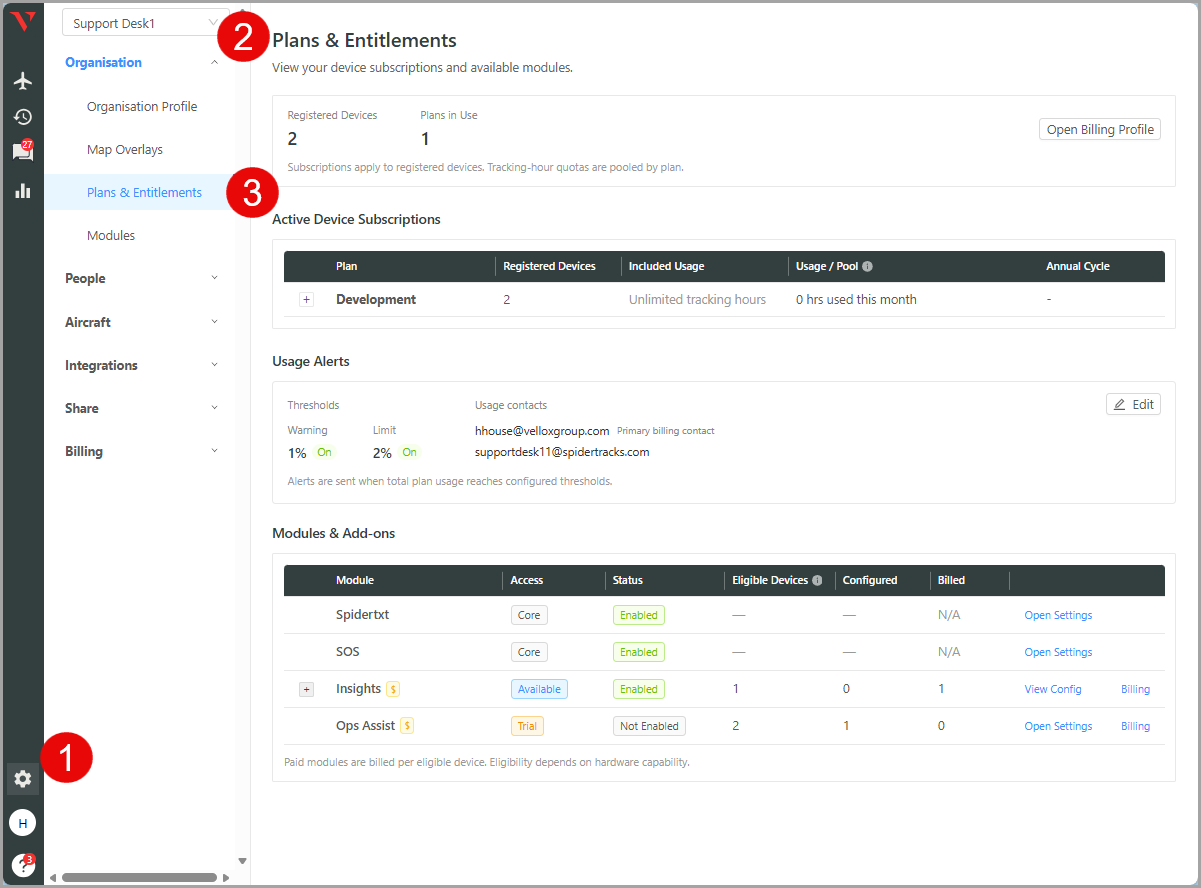
Task: Click the Core tag for SOS
Action: click(529, 652)
